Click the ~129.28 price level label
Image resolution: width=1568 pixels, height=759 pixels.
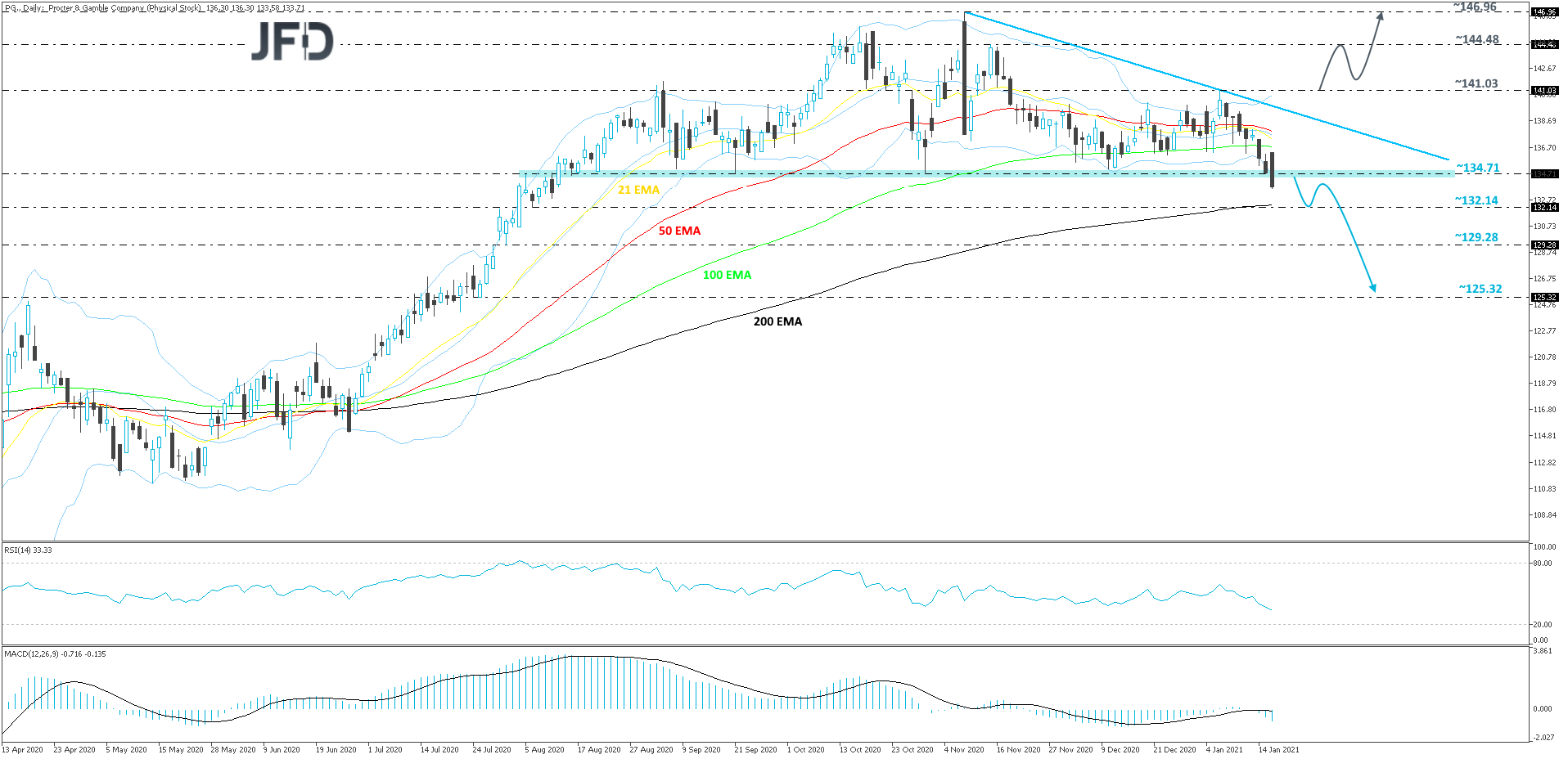[x=1476, y=237]
